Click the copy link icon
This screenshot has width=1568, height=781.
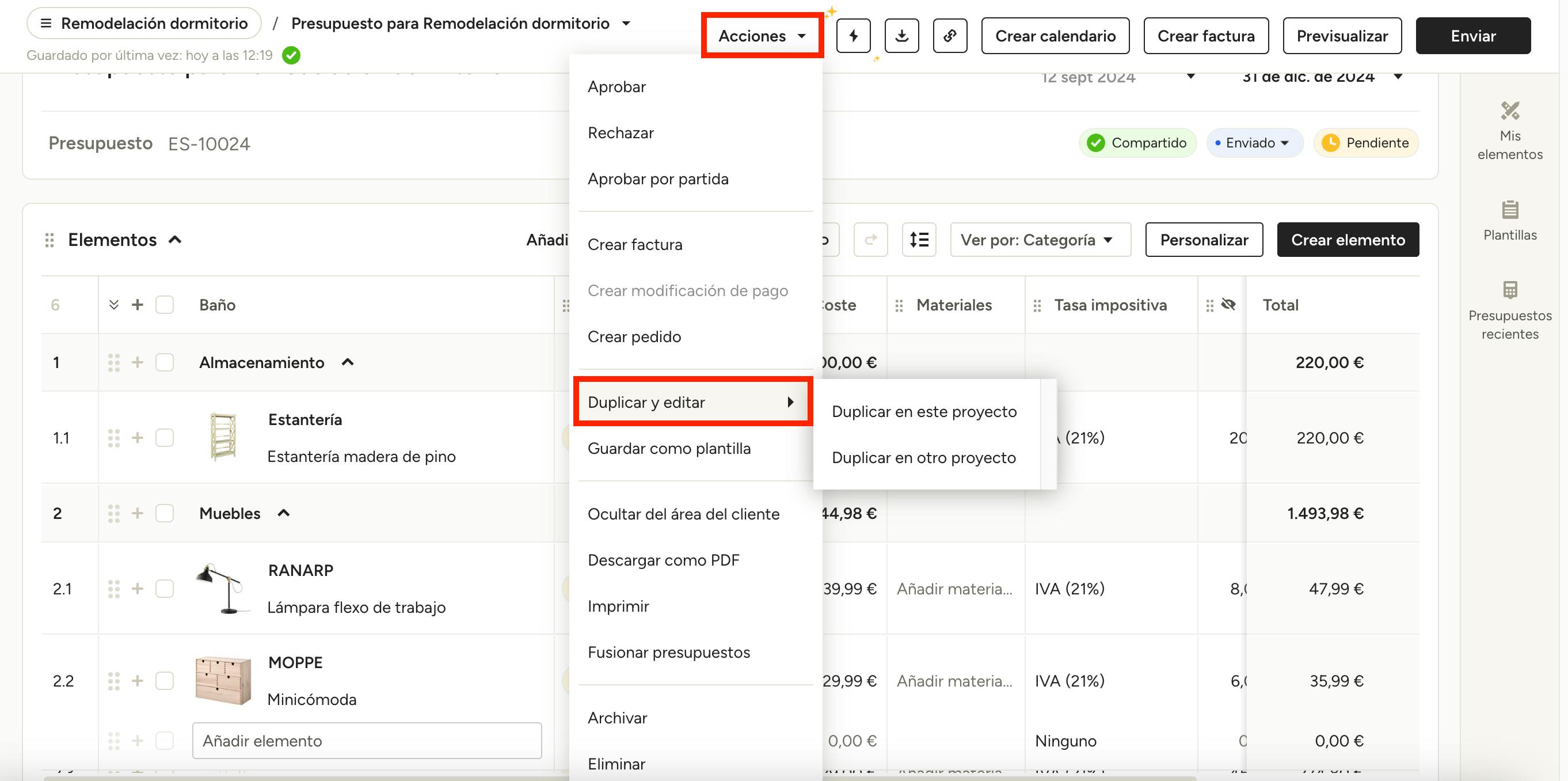[950, 36]
